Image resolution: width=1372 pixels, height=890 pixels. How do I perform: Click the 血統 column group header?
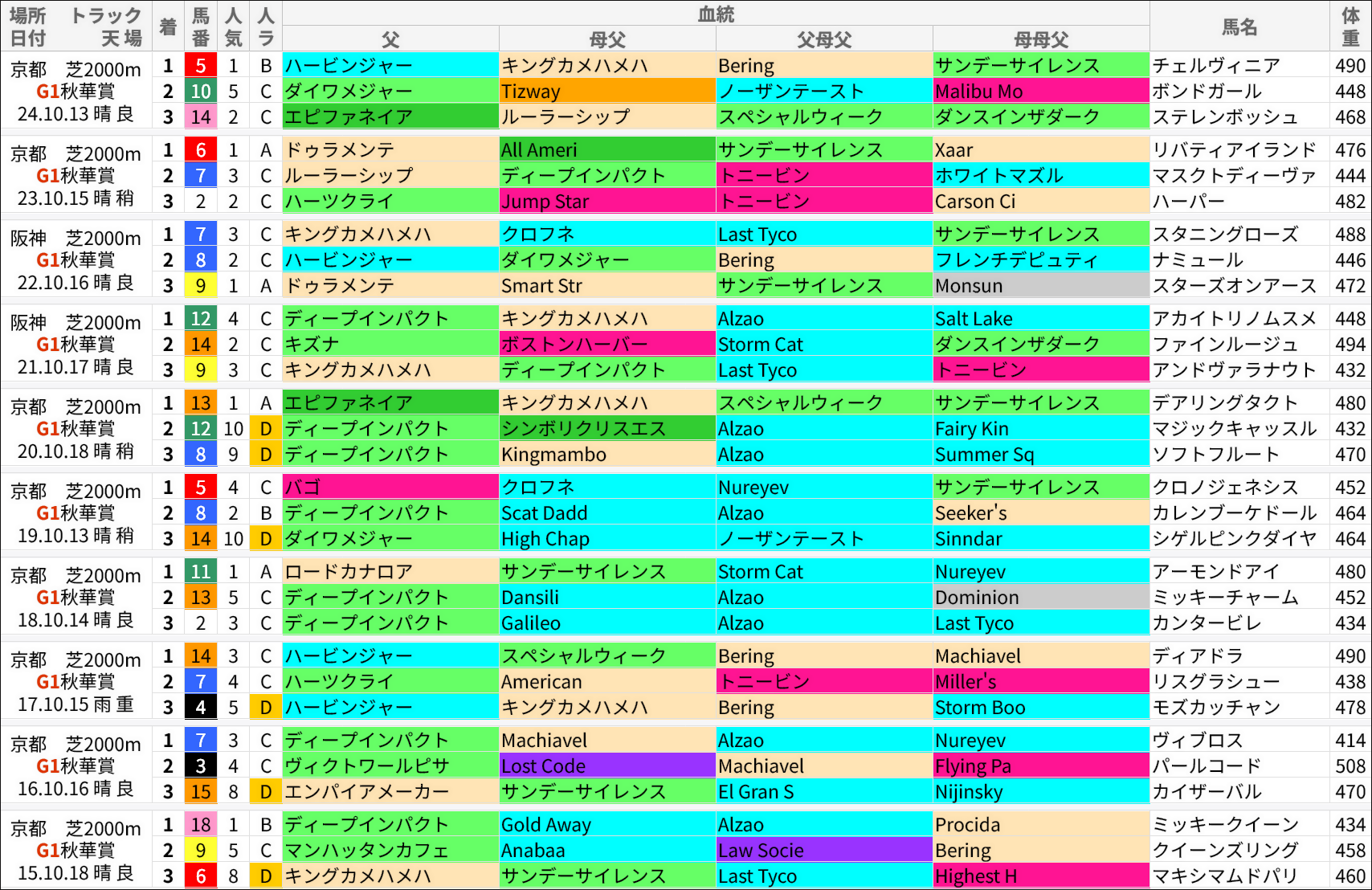(x=715, y=14)
